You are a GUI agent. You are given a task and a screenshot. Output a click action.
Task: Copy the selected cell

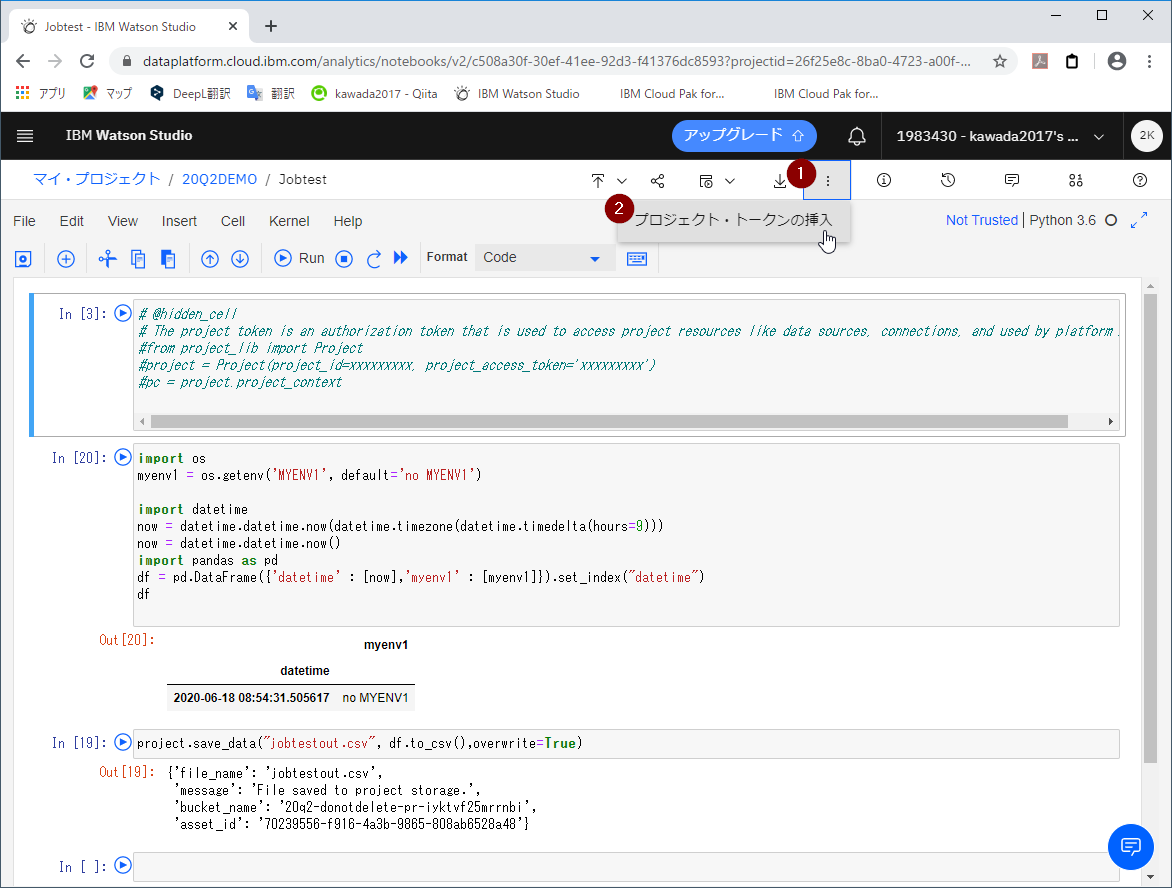tap(138, 259)
